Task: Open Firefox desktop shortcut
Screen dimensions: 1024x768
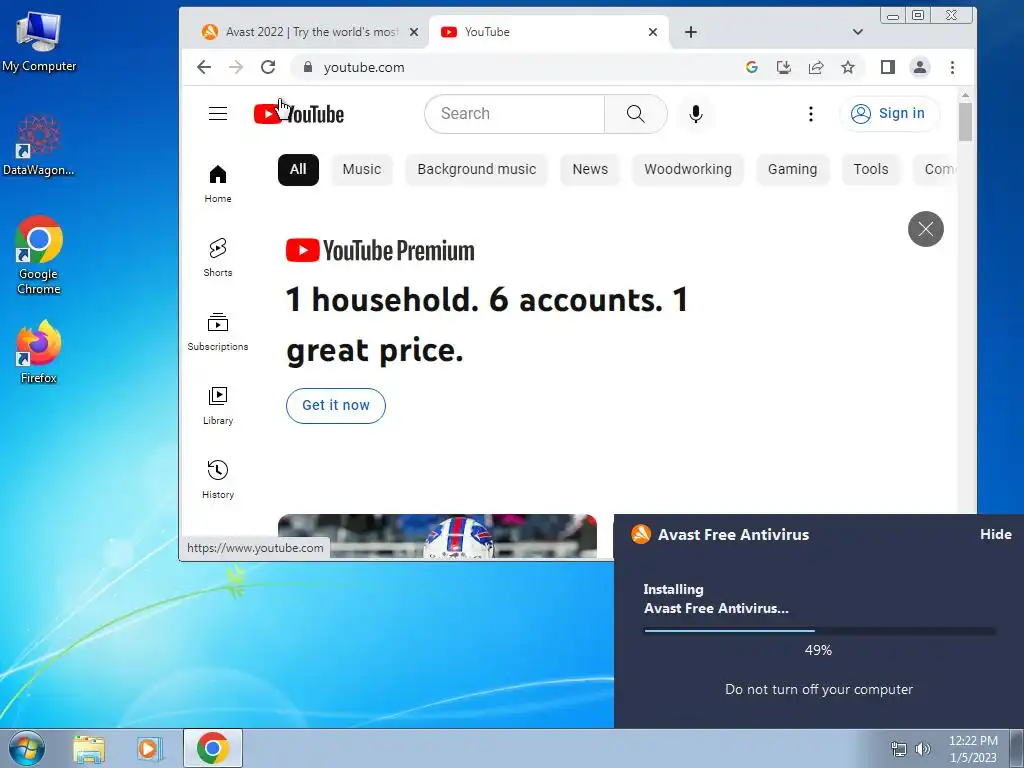Action: pyautogui.click(x=39, y=351)
